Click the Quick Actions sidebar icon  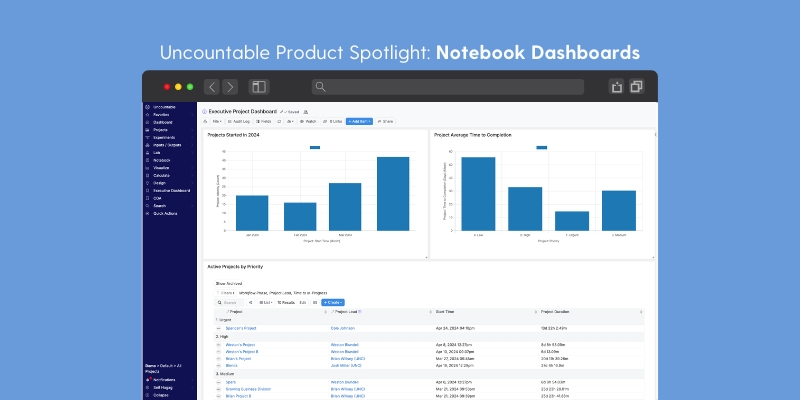148,213
